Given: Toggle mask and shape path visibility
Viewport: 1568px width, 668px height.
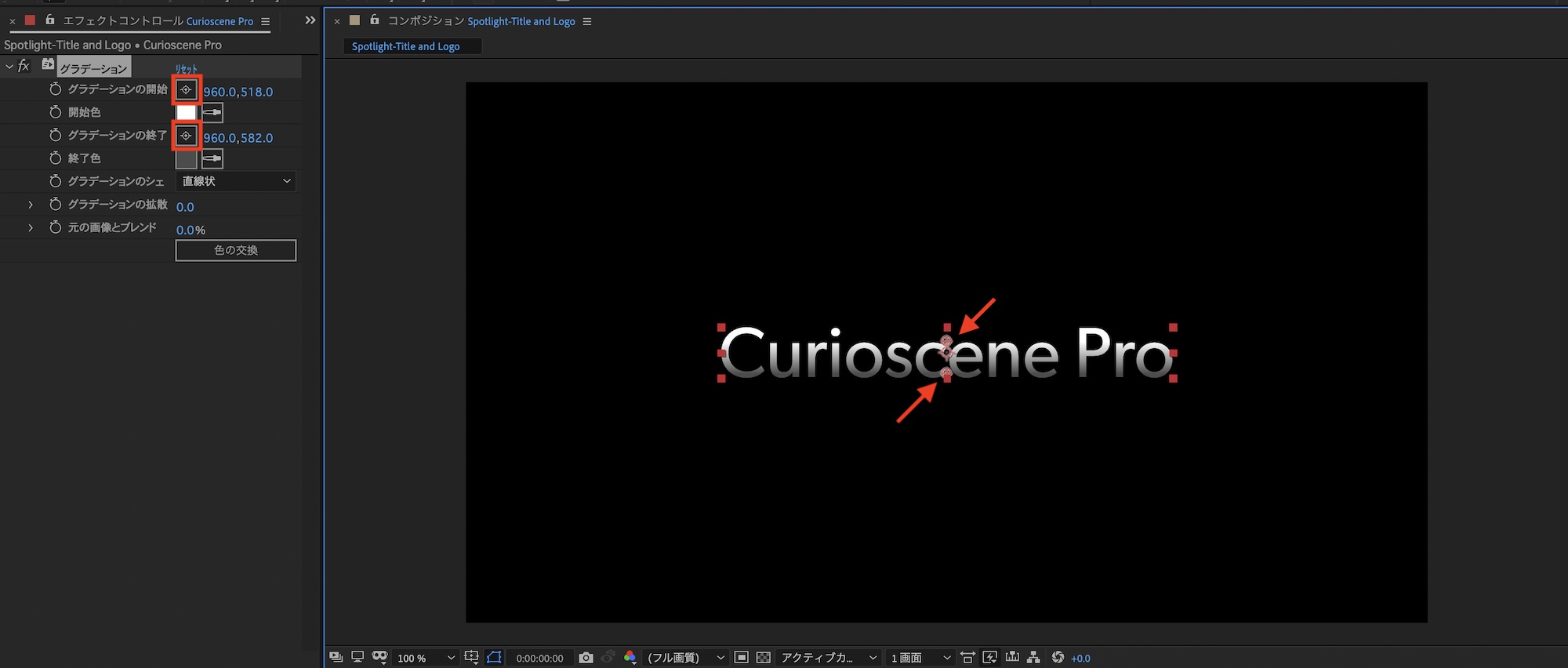Looking at the screenshot, I should 494,658.
